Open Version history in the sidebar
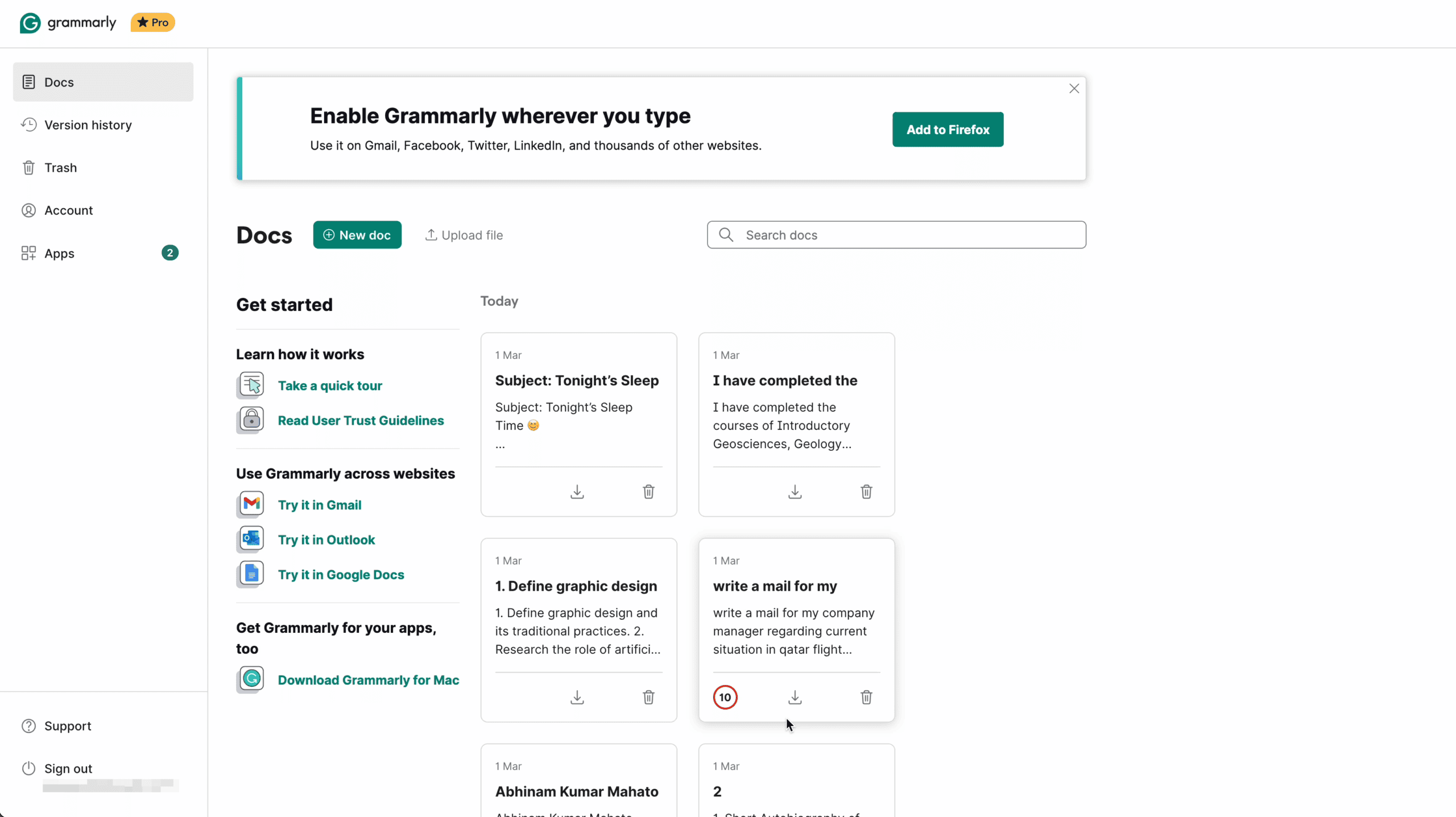This screenshot has height=817, width=1456. (x=88, y=125)
